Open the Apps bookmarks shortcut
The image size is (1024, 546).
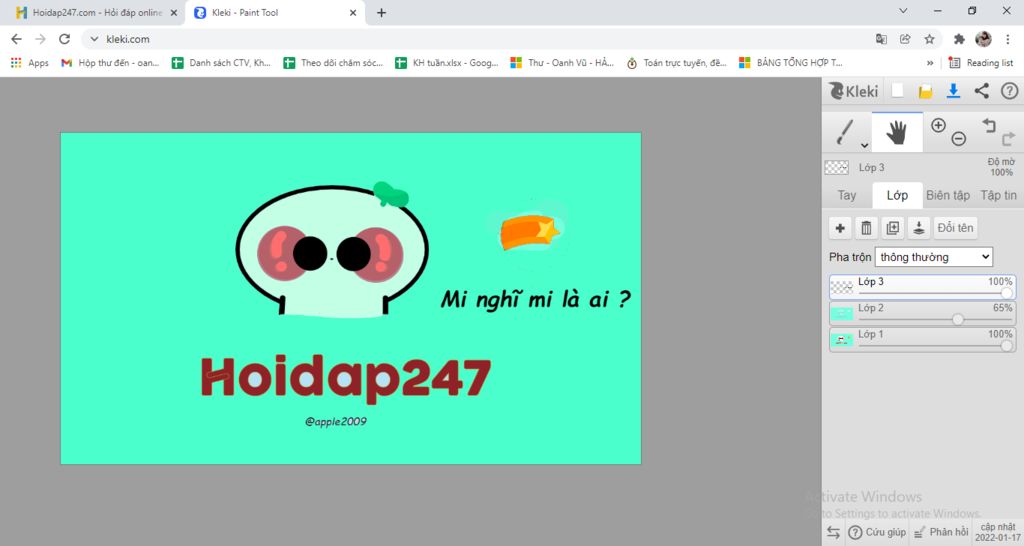29,63
